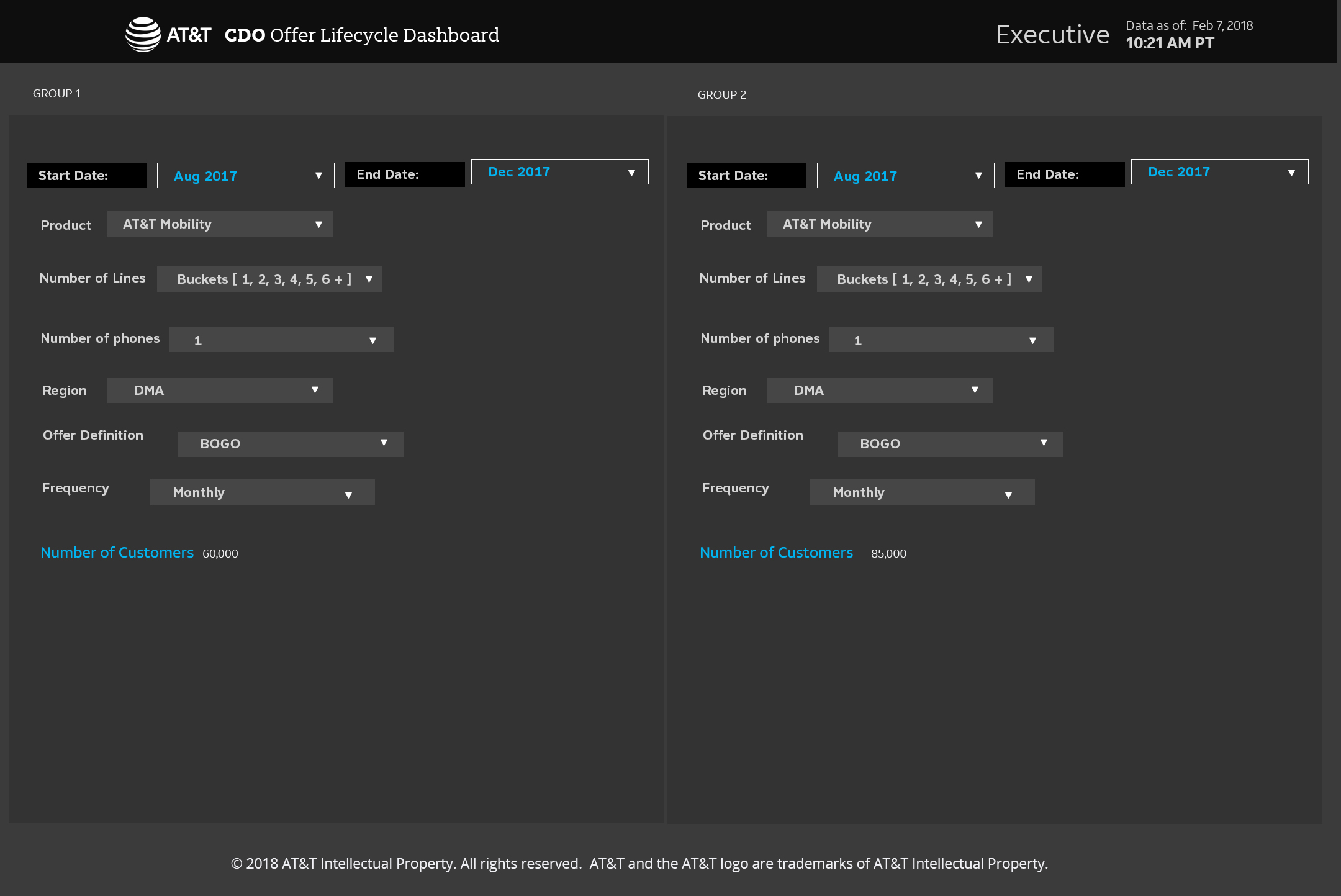Screen dimensions: 1341x896
Task: Open Group 1 Region DMA dropdown
Action: 220,391
